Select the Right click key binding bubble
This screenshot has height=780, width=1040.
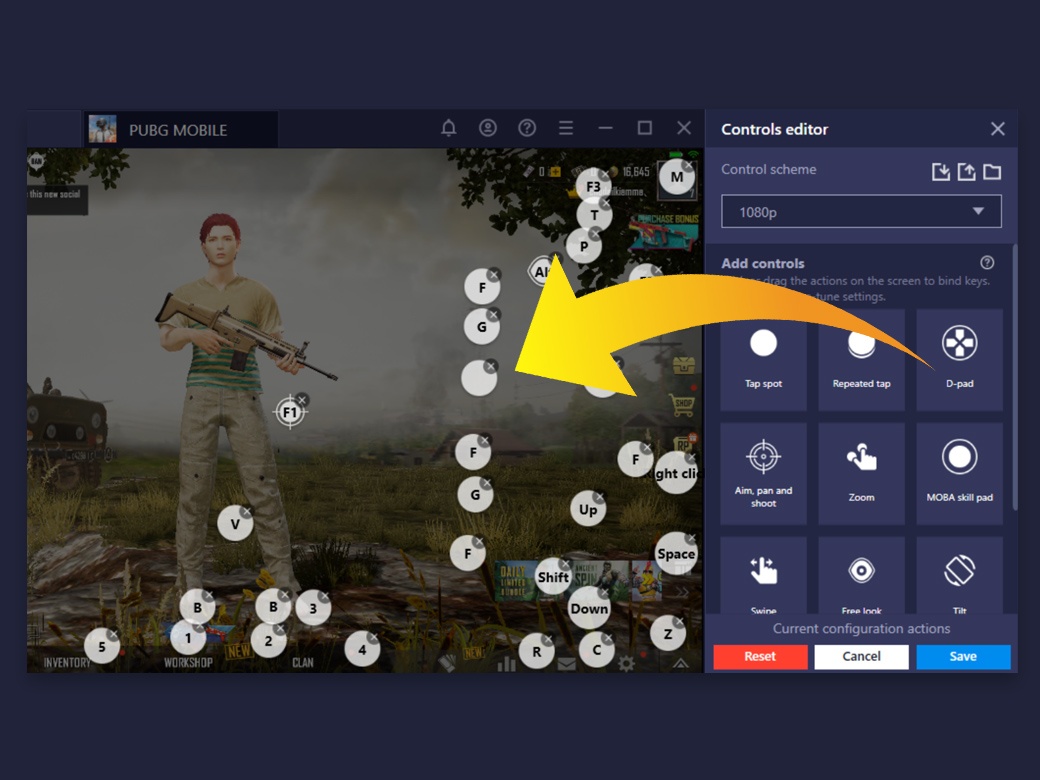(676, 473)
